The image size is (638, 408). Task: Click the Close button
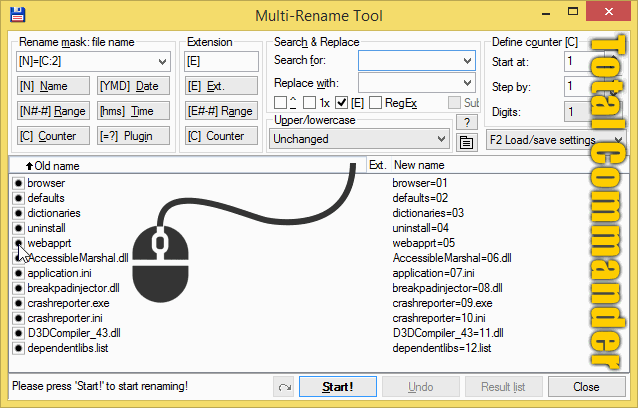pyautogui.click(x=586, y=386)
